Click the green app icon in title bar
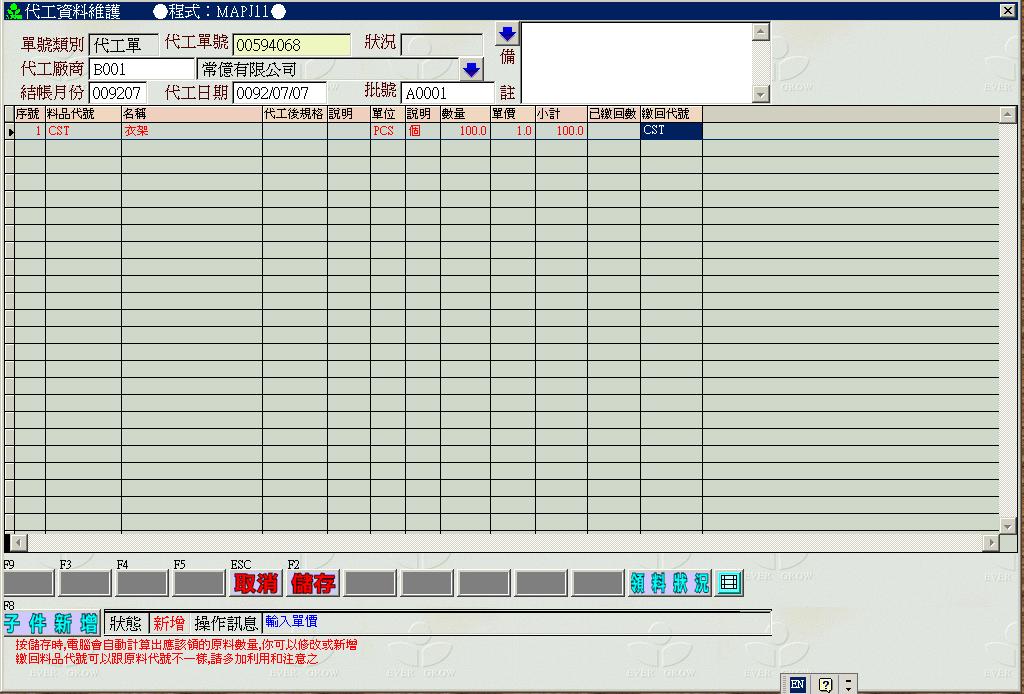 coord(13,11)
